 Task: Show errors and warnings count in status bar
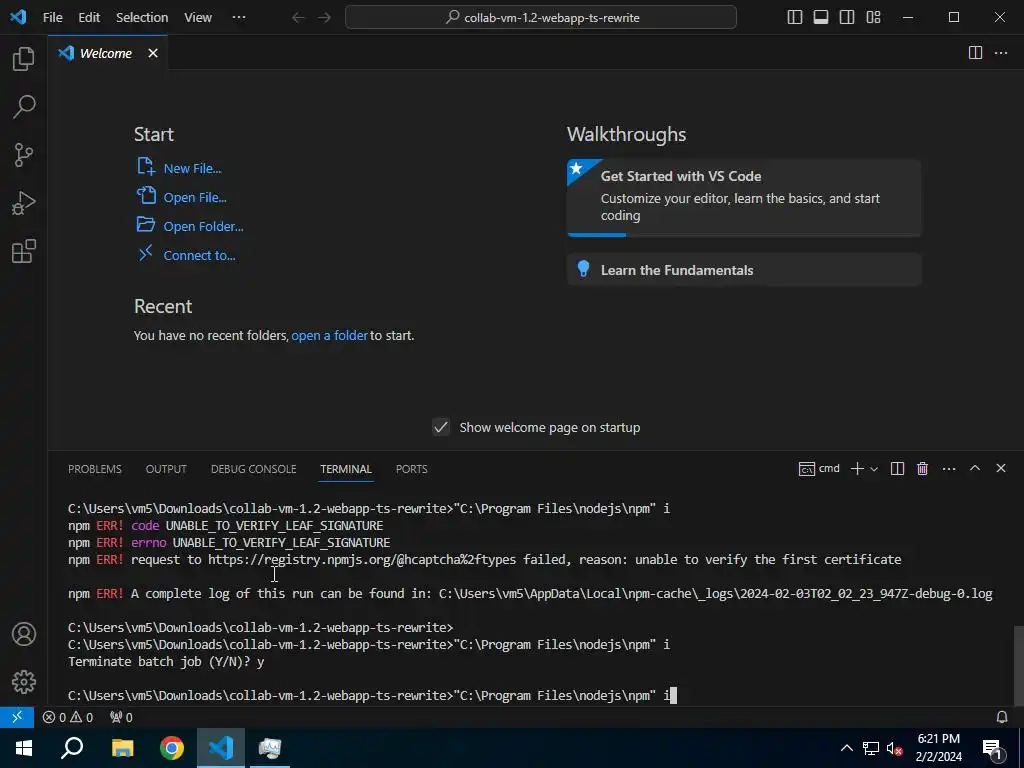point(68,717)
